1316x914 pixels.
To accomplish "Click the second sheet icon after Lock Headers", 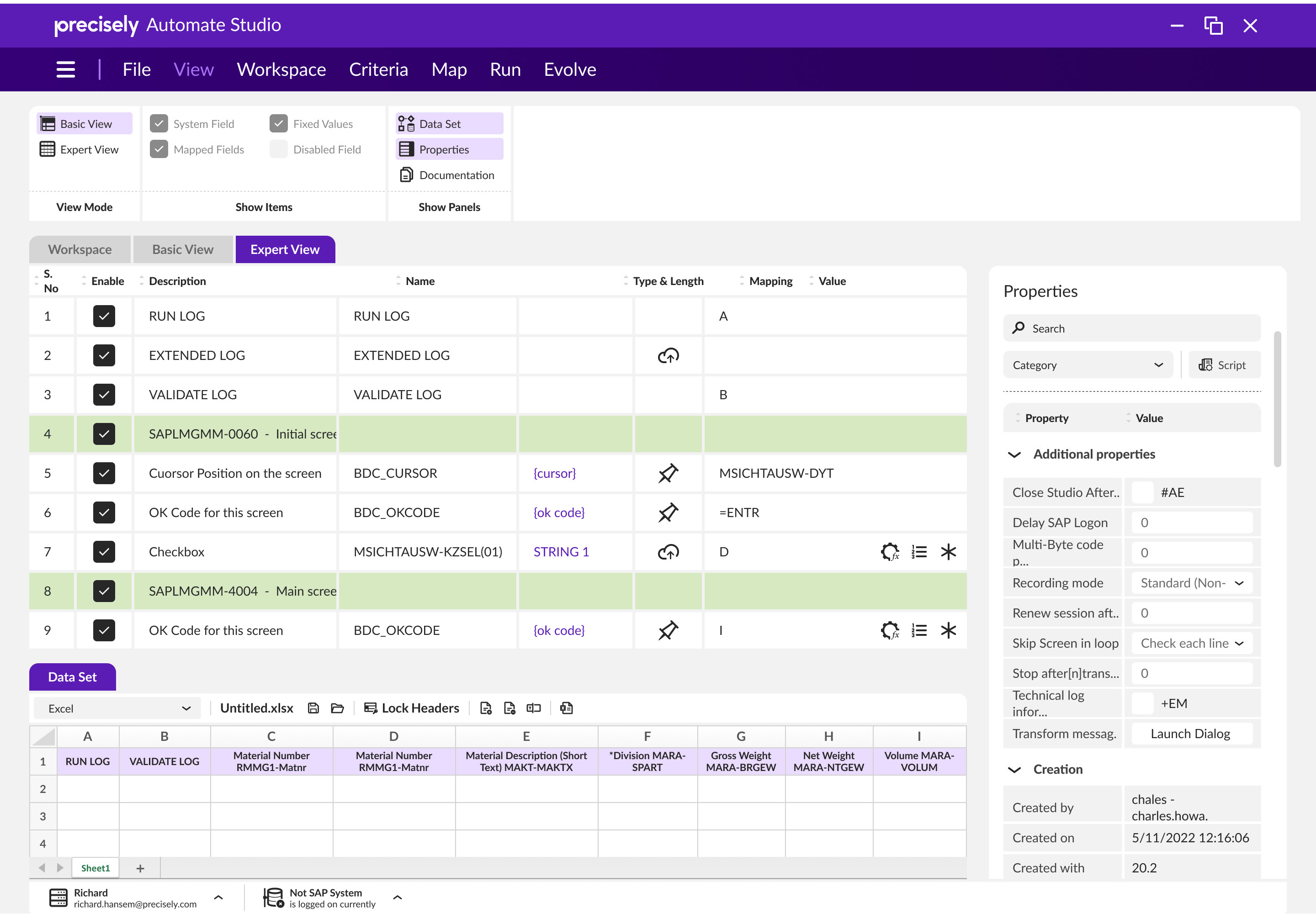I will [x=509, y=708].
